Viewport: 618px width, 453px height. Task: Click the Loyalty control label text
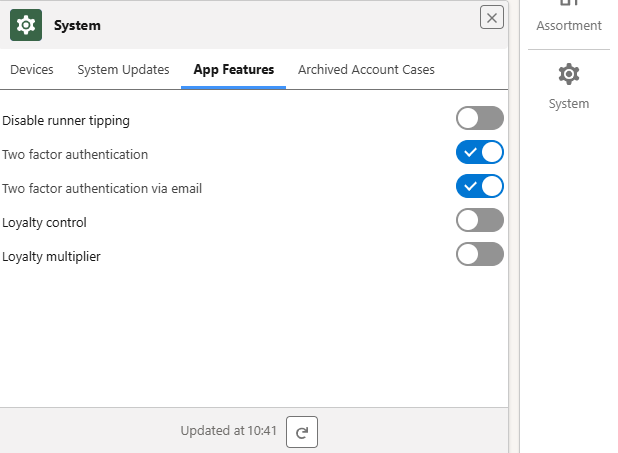click(x=45, y=223)
